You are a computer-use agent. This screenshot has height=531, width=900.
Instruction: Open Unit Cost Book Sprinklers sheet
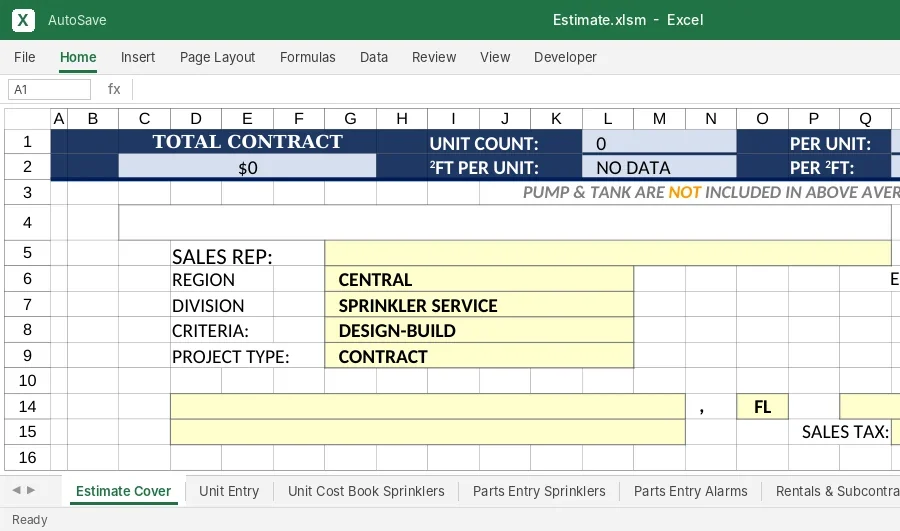(366, 491)
